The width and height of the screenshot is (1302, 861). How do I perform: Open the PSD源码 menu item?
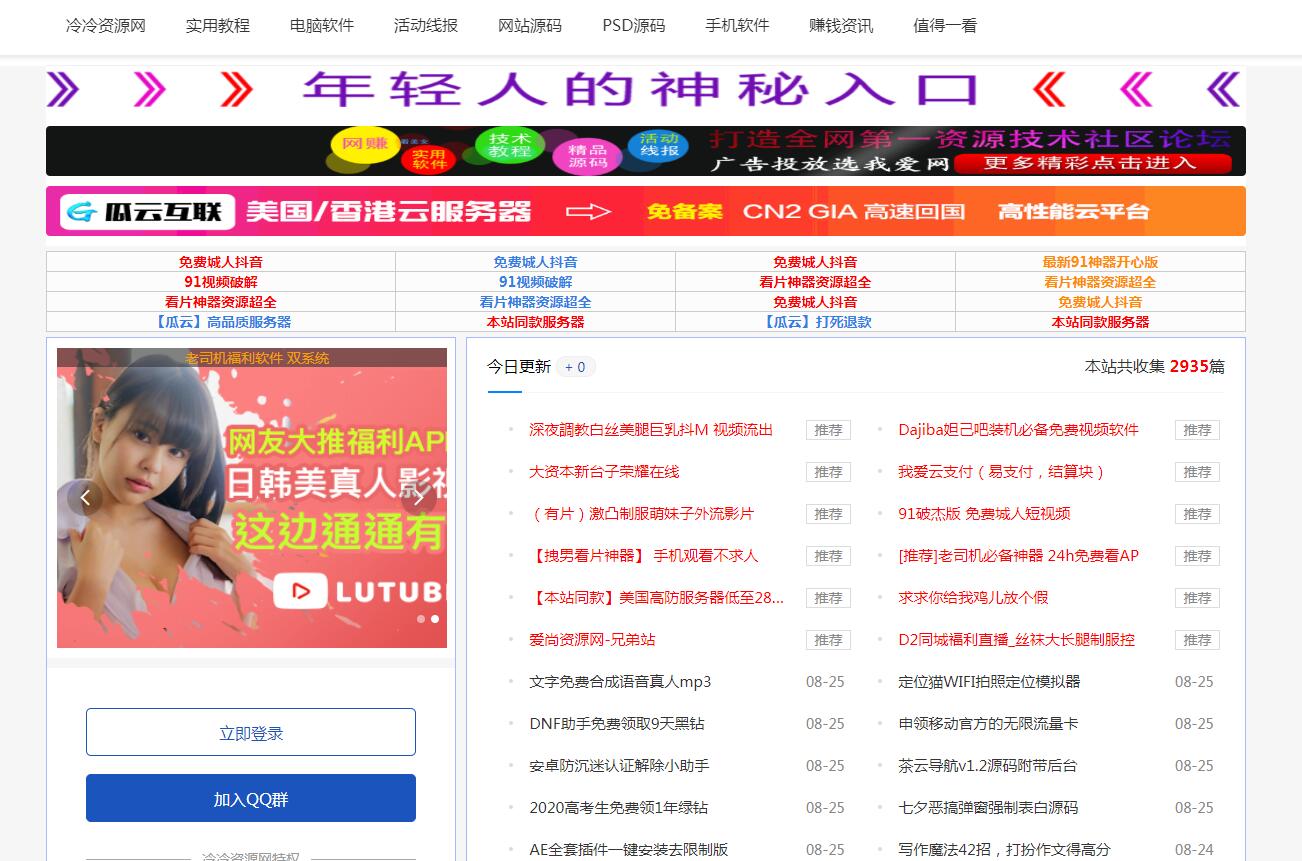tap(634, 26)
